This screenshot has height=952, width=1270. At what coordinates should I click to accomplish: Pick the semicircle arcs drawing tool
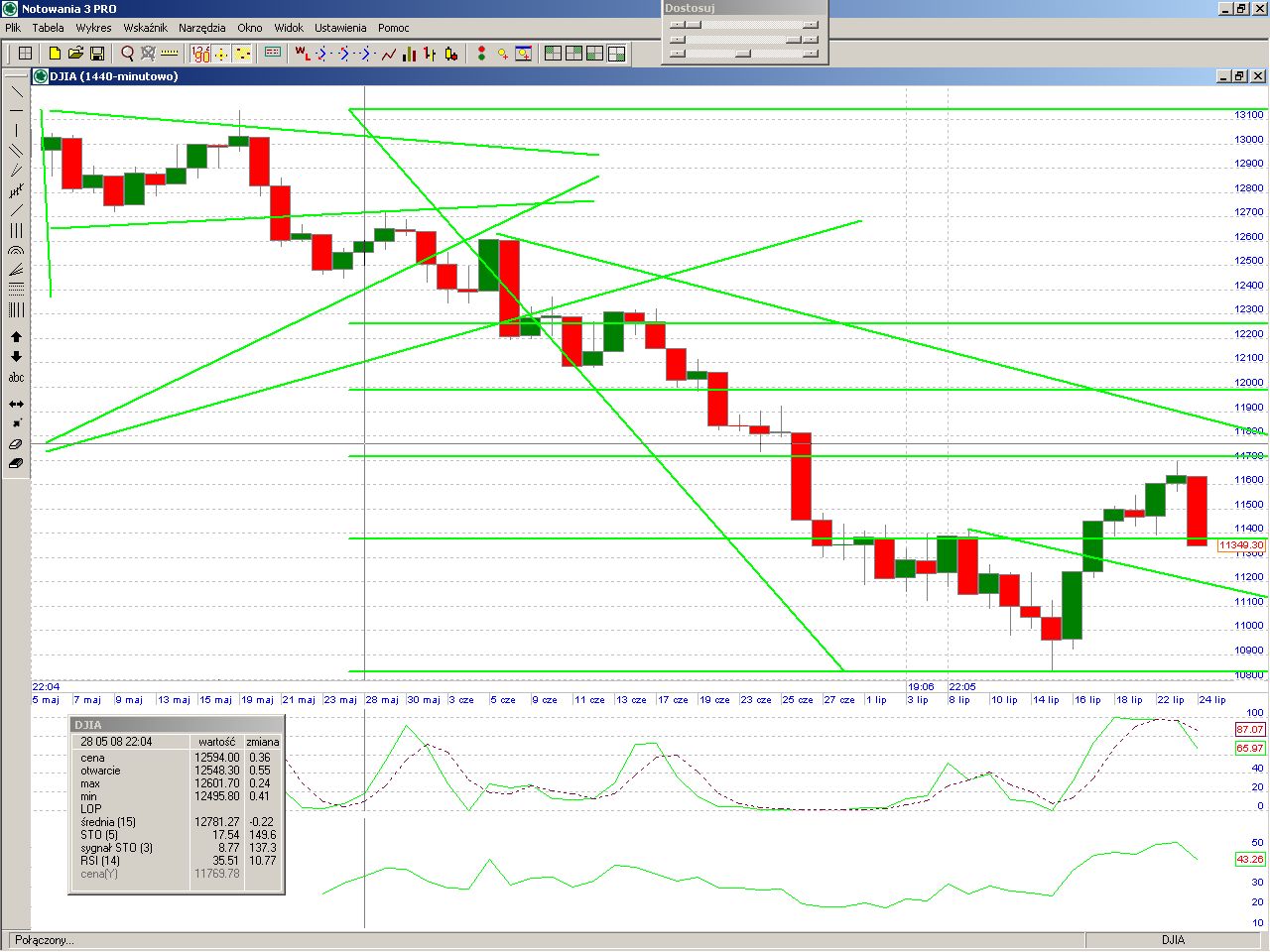[17, 251]
